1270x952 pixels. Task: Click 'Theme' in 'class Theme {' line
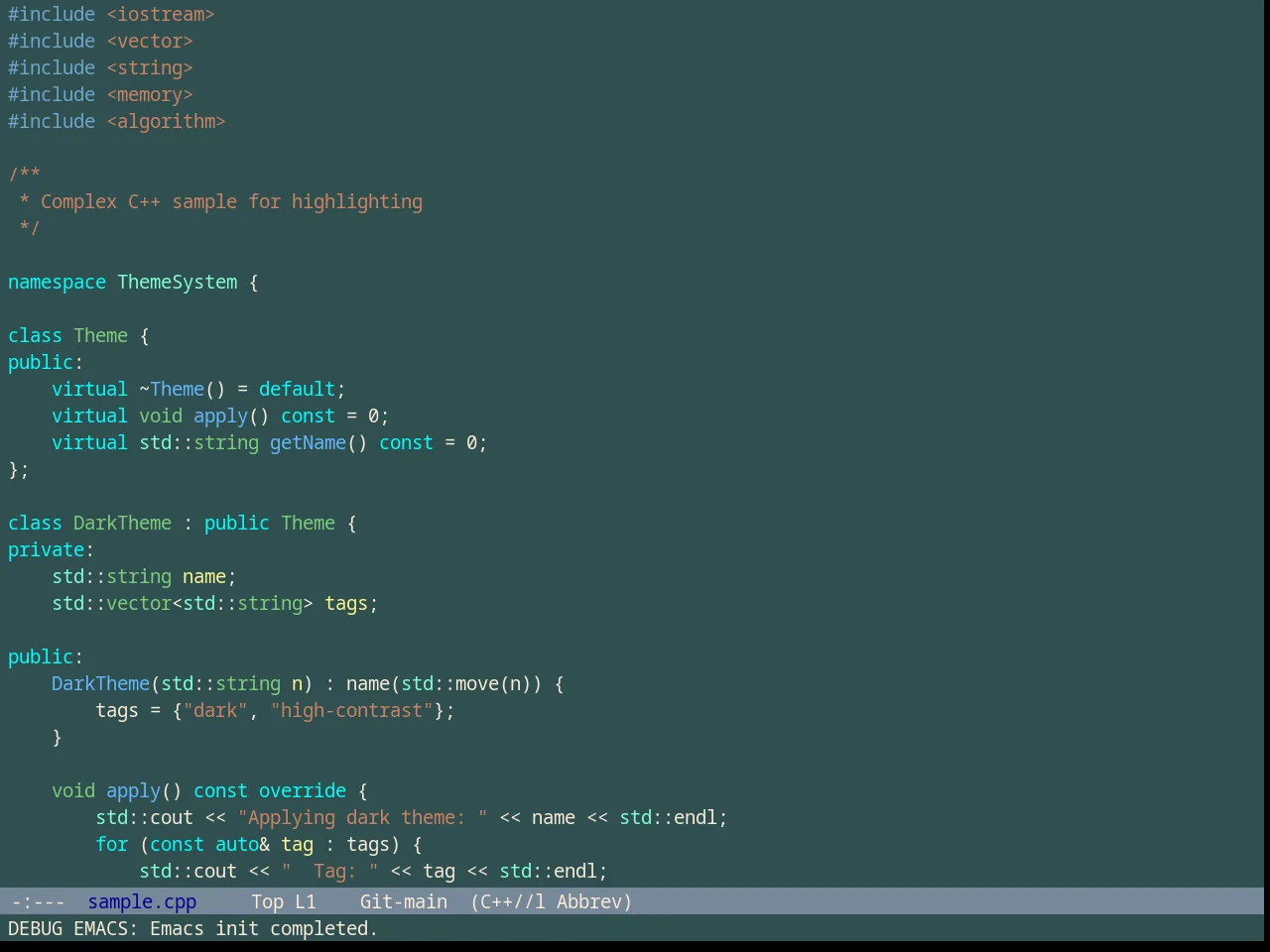point(101,335)
